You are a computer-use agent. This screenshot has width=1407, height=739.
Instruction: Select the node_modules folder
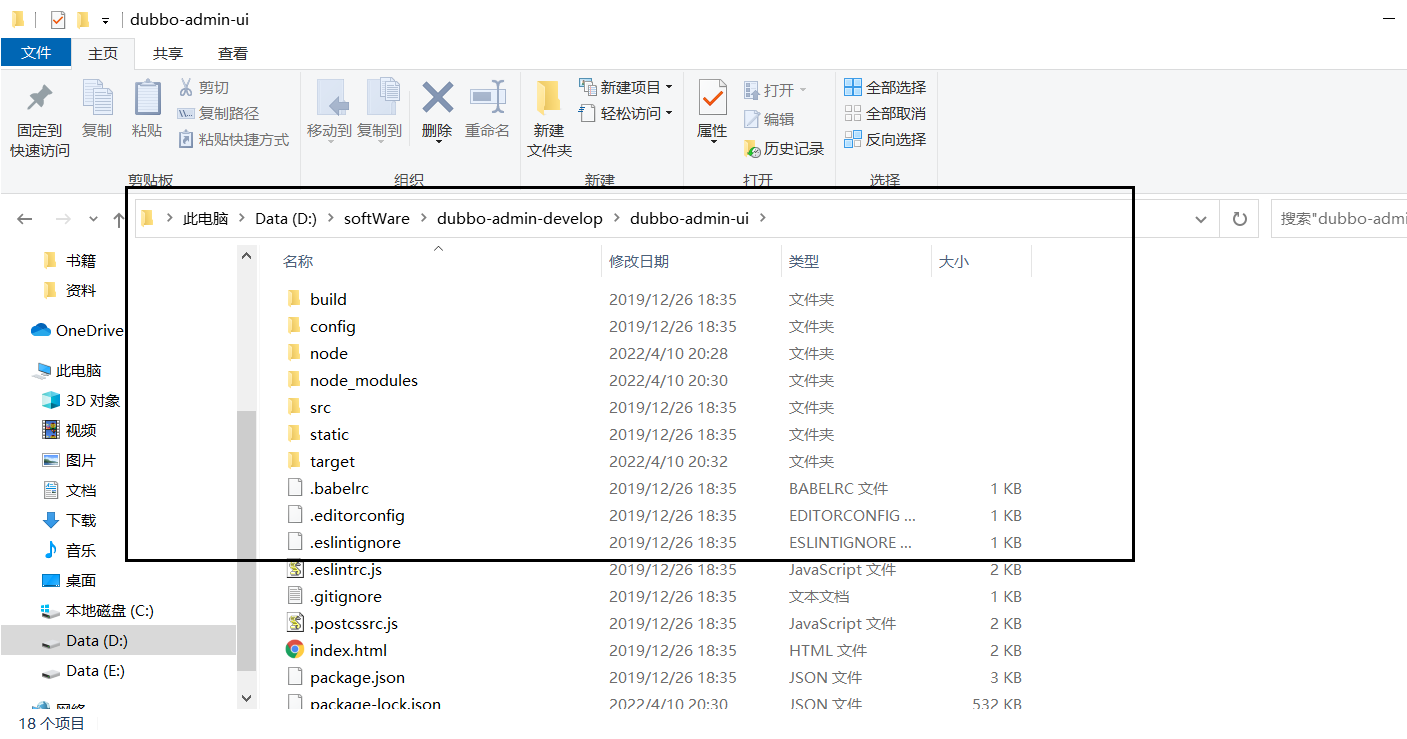coord(364,380)
